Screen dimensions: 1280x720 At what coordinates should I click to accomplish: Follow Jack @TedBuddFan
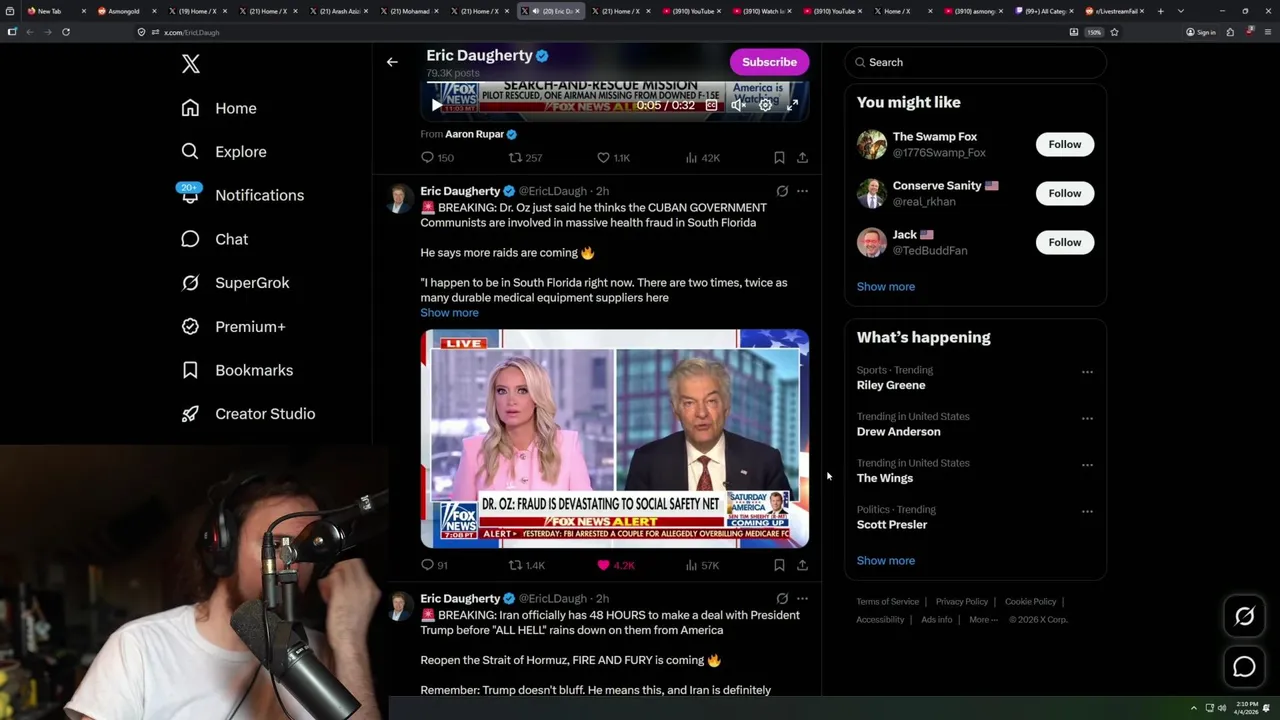1064,242
